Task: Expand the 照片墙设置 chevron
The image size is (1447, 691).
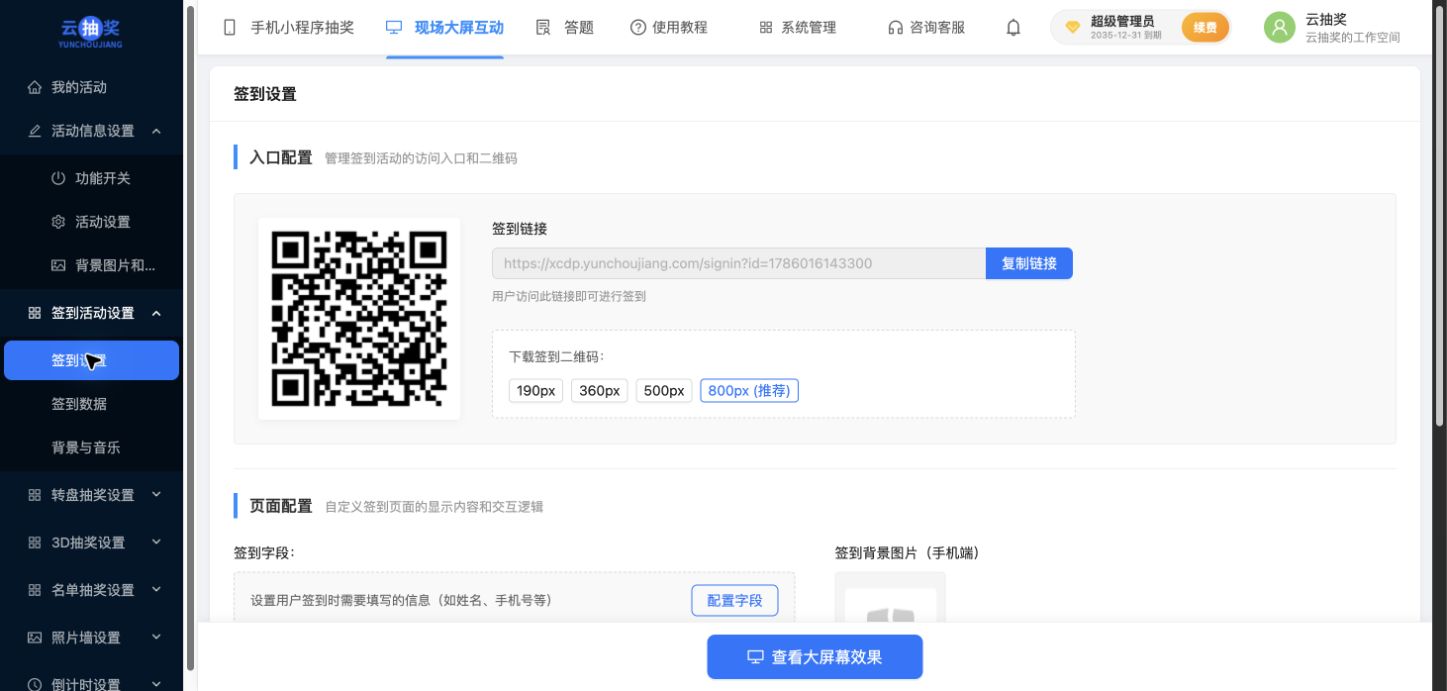Action: point(156,636)
